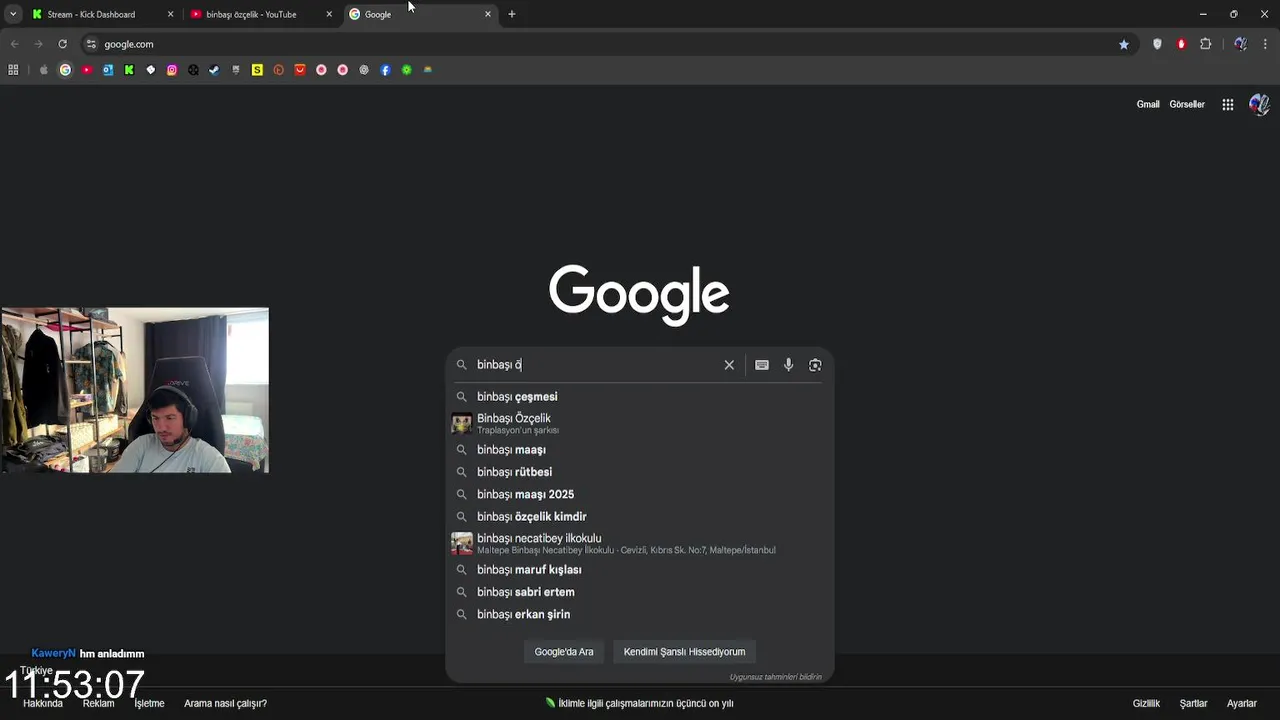Click the Binbaşı Özçelik suggestion thumbnail
This screenshot has width=1280, height=720.
[461, 424]
